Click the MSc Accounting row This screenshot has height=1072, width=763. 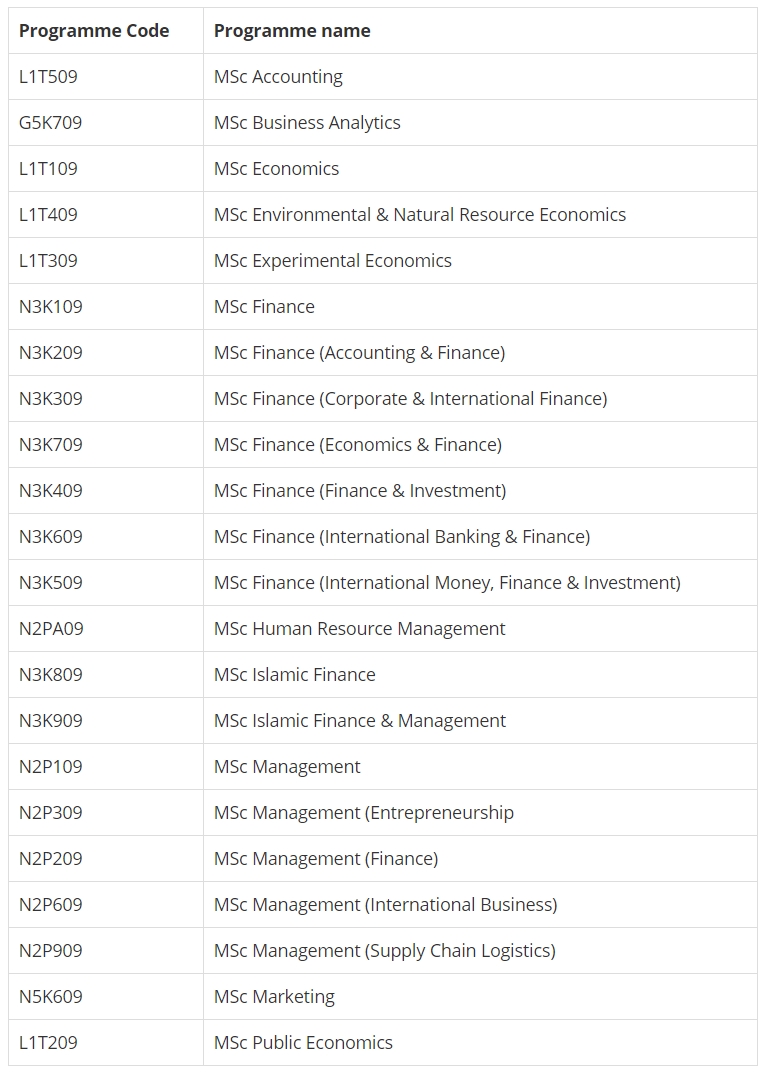click(382, 77)
